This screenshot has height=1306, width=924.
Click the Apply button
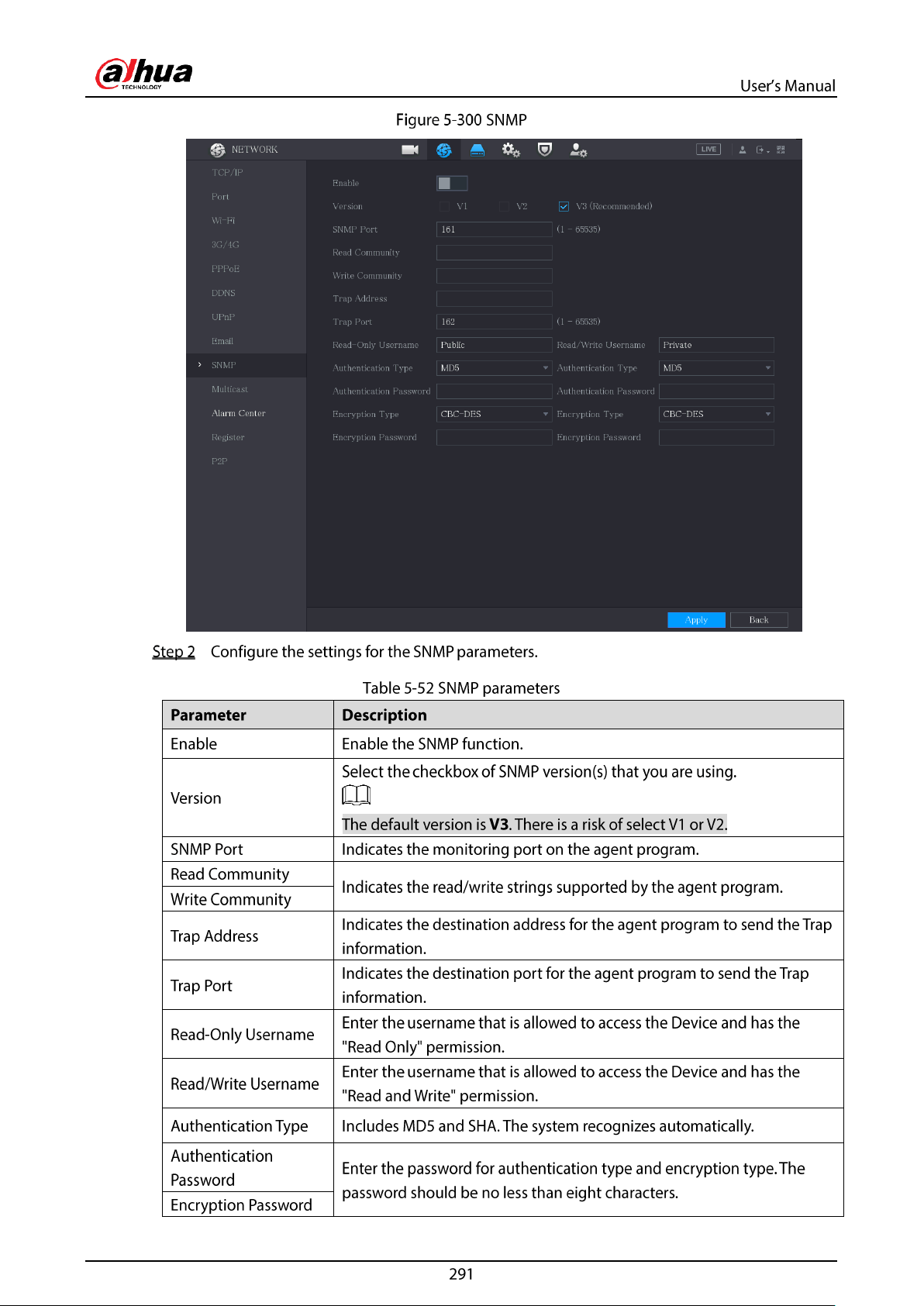[697, 620]
